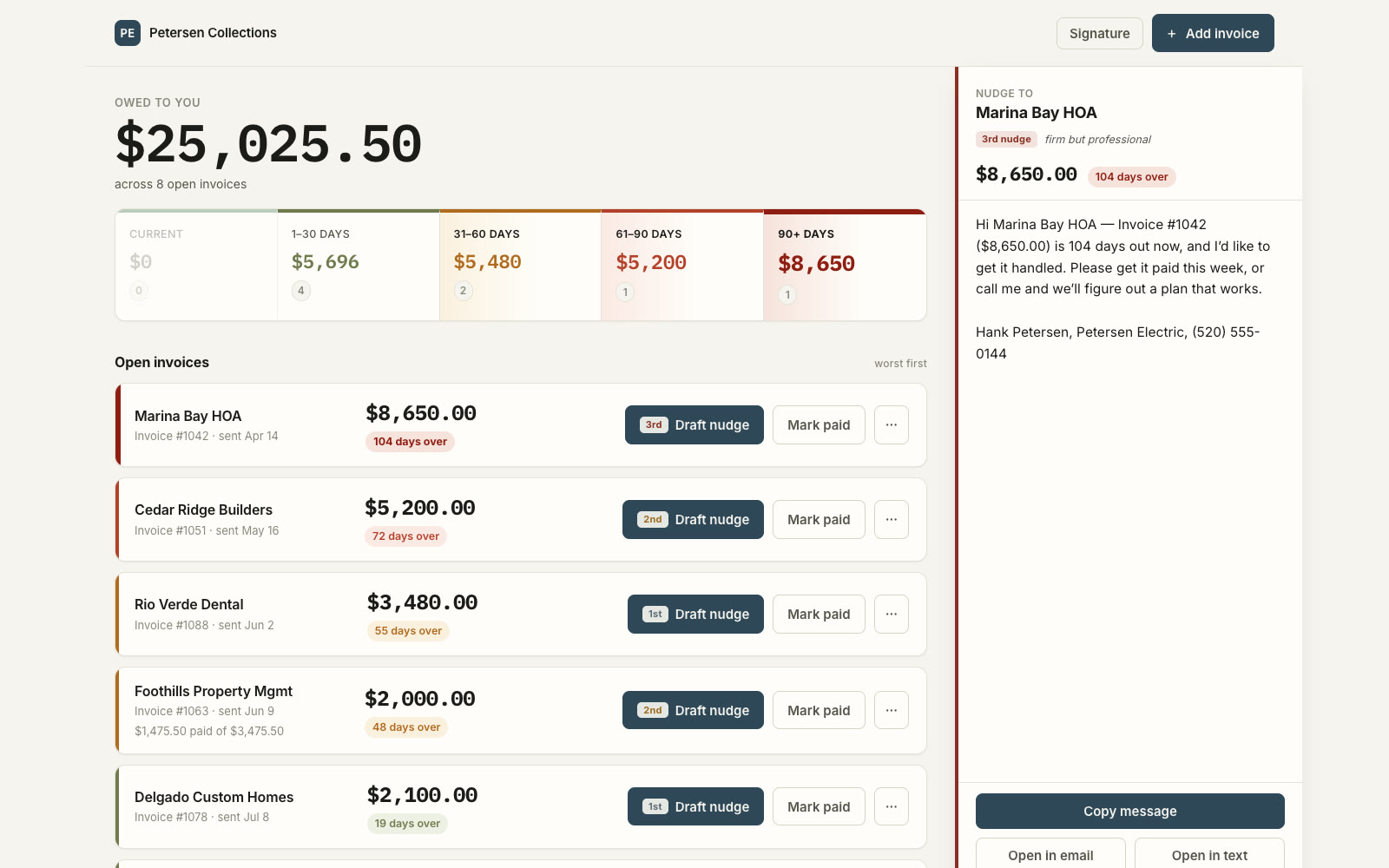Select the 1–30 days aging bucket
The width and height of the screenshot is (1389, 868).
(359, 266)
